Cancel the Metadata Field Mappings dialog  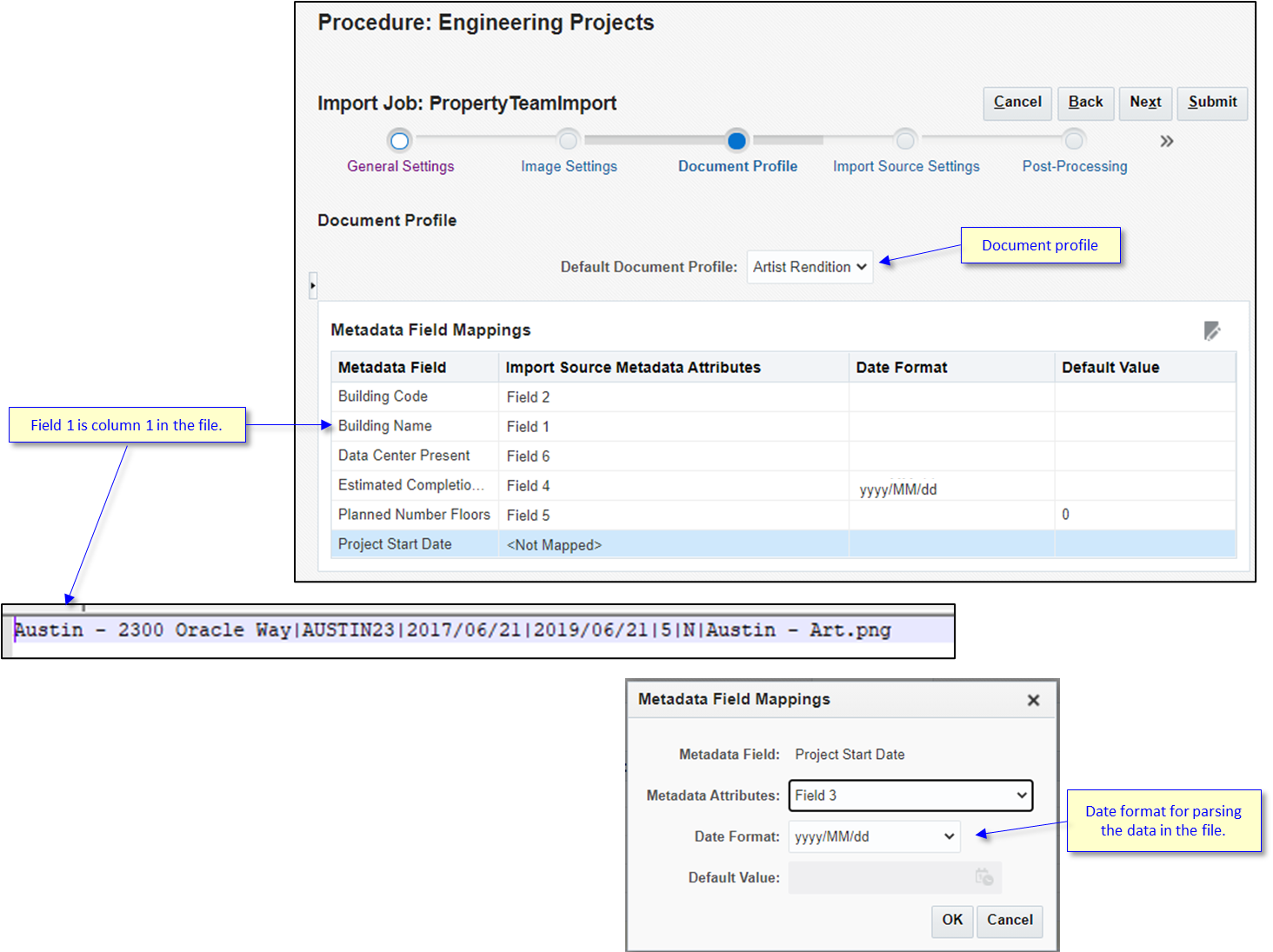[1009, 921]
